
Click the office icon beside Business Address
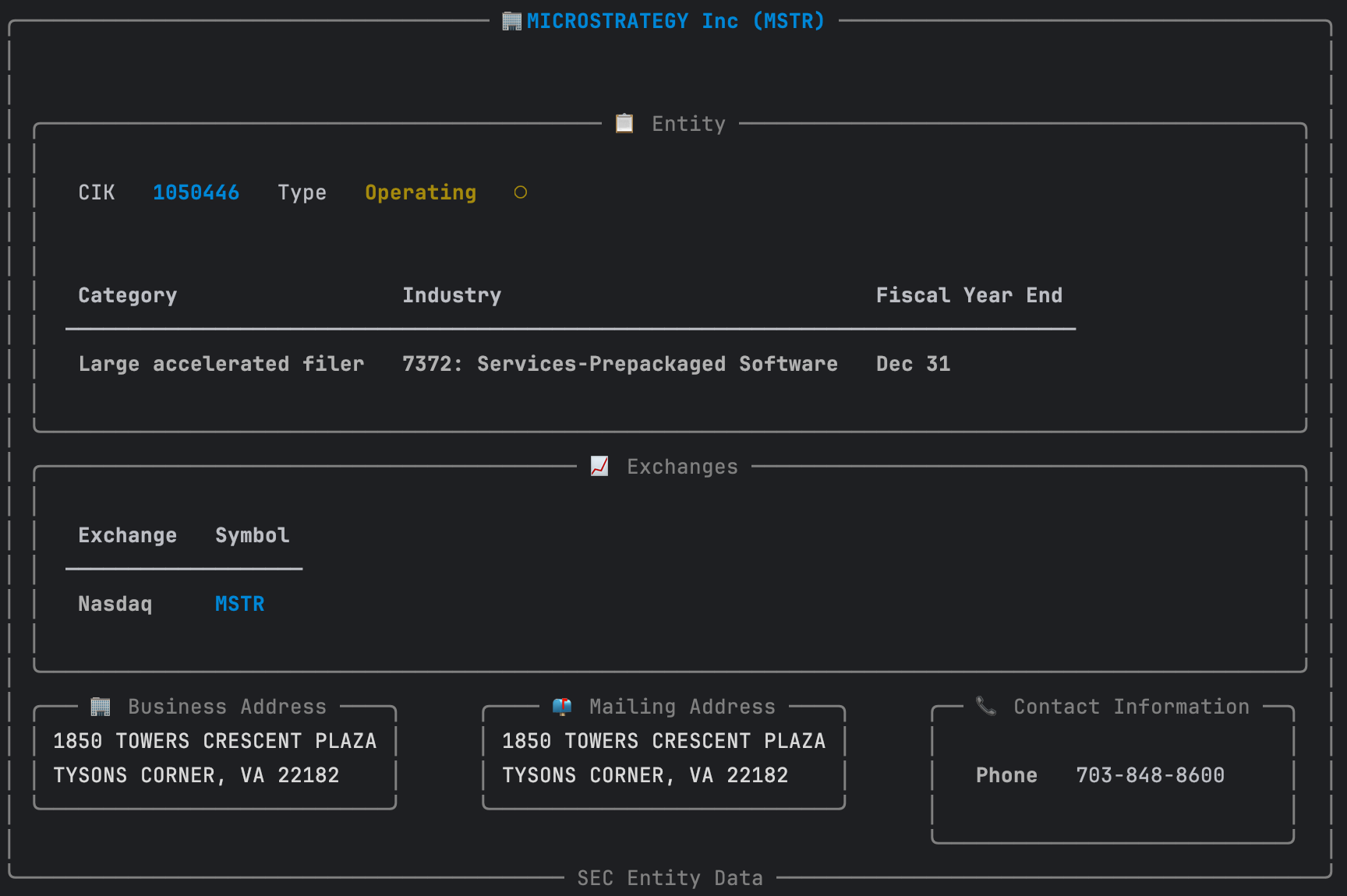(x=101, y=706)
